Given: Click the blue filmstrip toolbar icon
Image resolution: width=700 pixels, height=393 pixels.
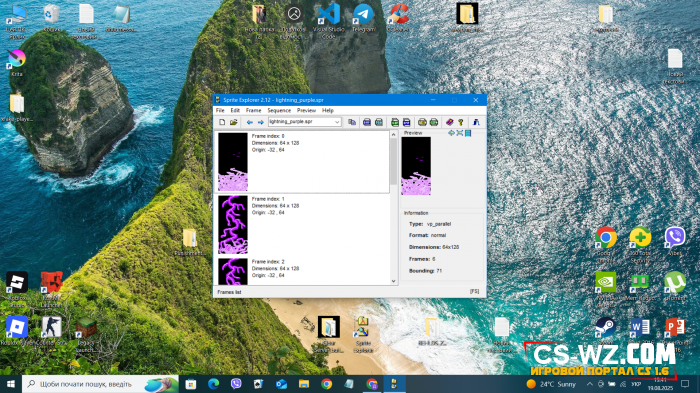Looking at the screenshot, I should pos(367,122).
